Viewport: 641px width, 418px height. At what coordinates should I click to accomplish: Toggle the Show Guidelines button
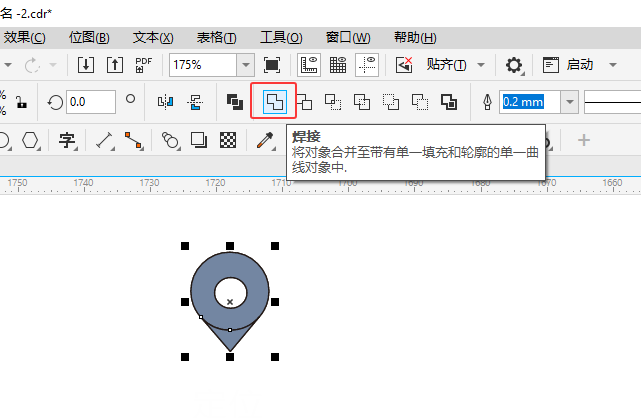(367, 65)
